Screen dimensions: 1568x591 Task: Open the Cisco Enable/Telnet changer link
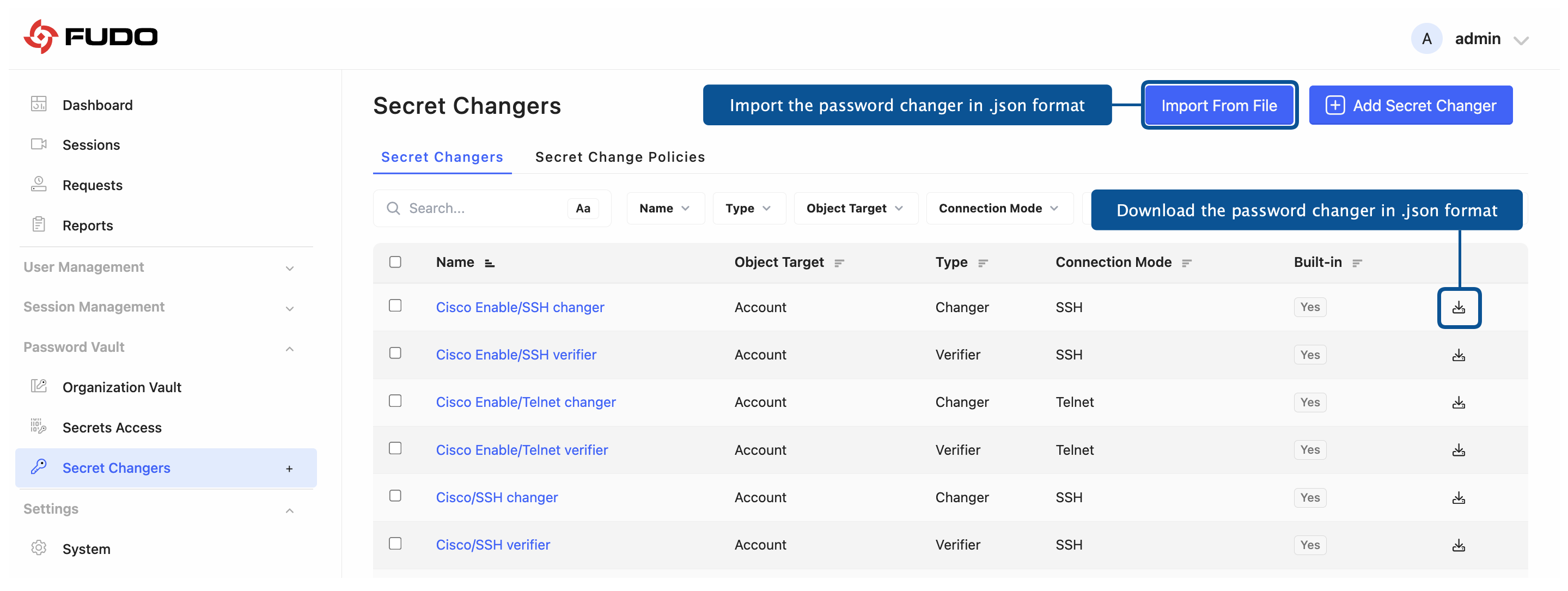(x=526, y=403)
